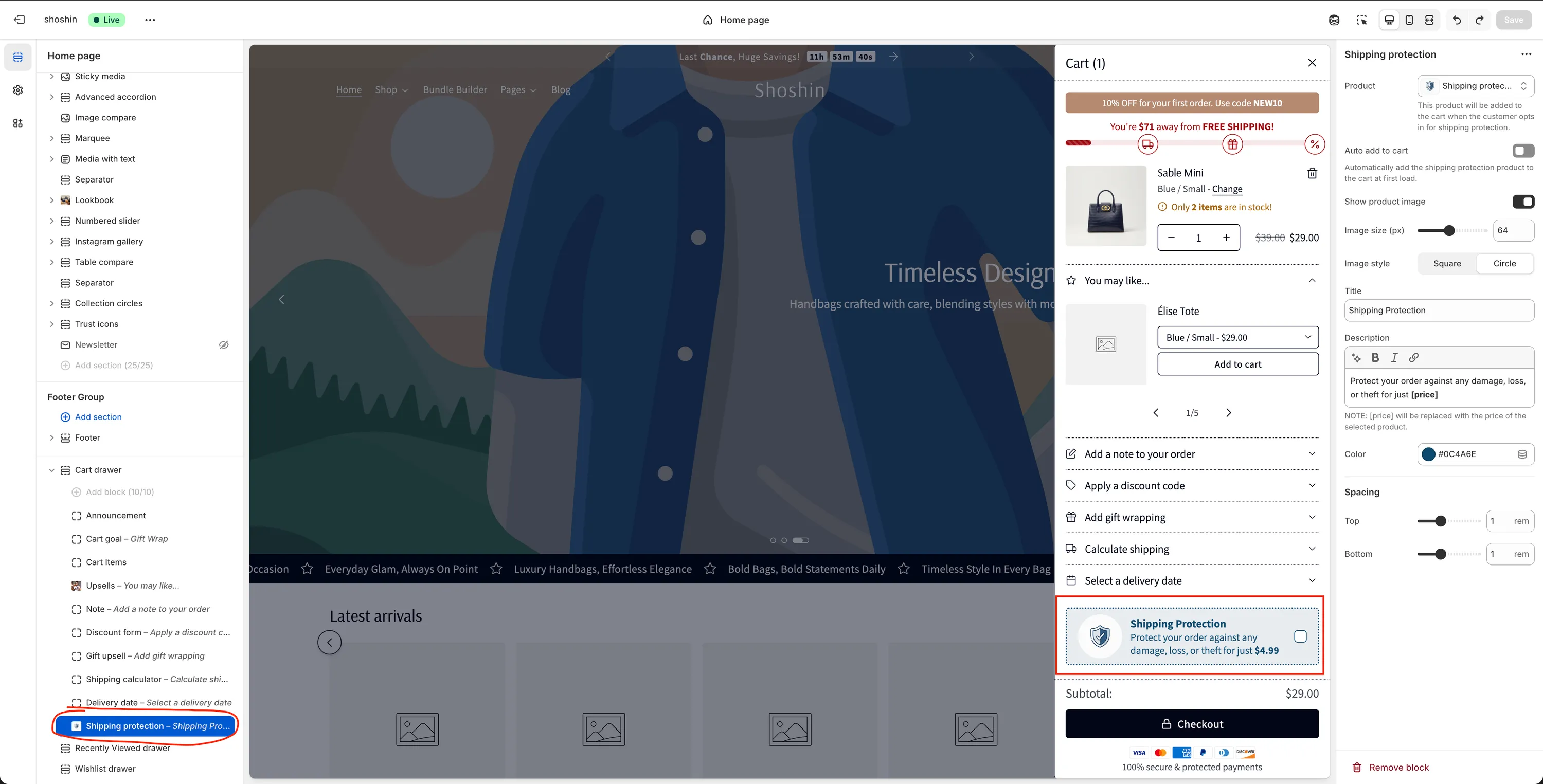
Task: Enable the Auto add to cart toggle
Action: (1523, 151)
